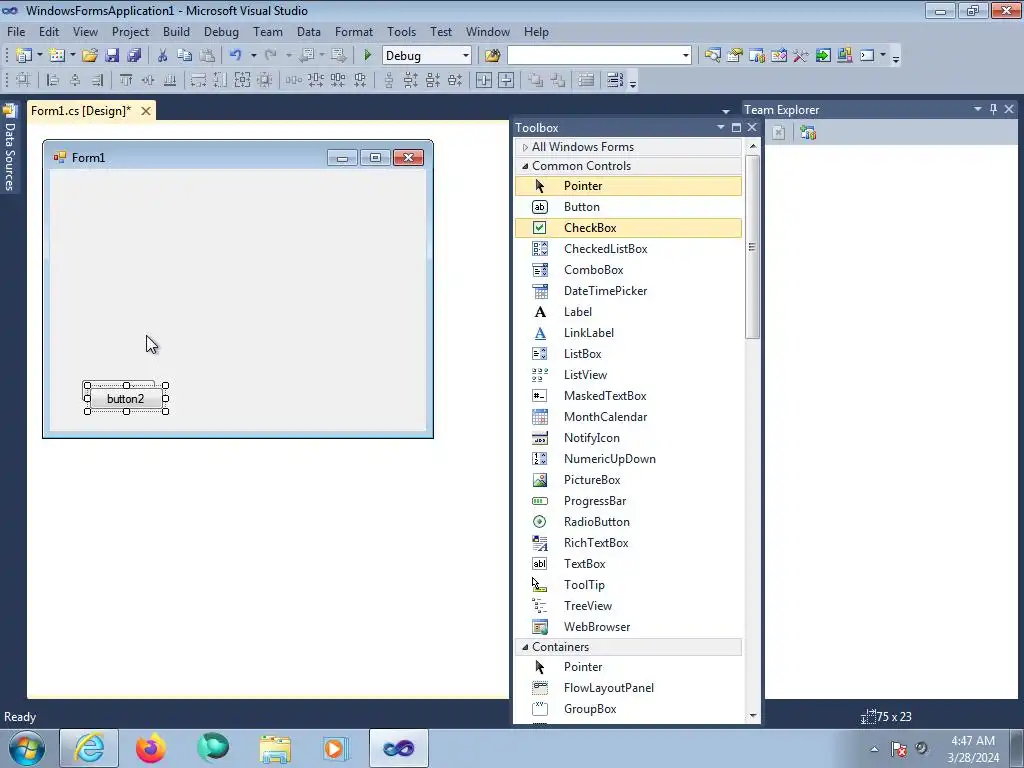The image size is (1024, 768).
Task: Choose the Label control in Toolbox
Action: (x=628, y=312)
